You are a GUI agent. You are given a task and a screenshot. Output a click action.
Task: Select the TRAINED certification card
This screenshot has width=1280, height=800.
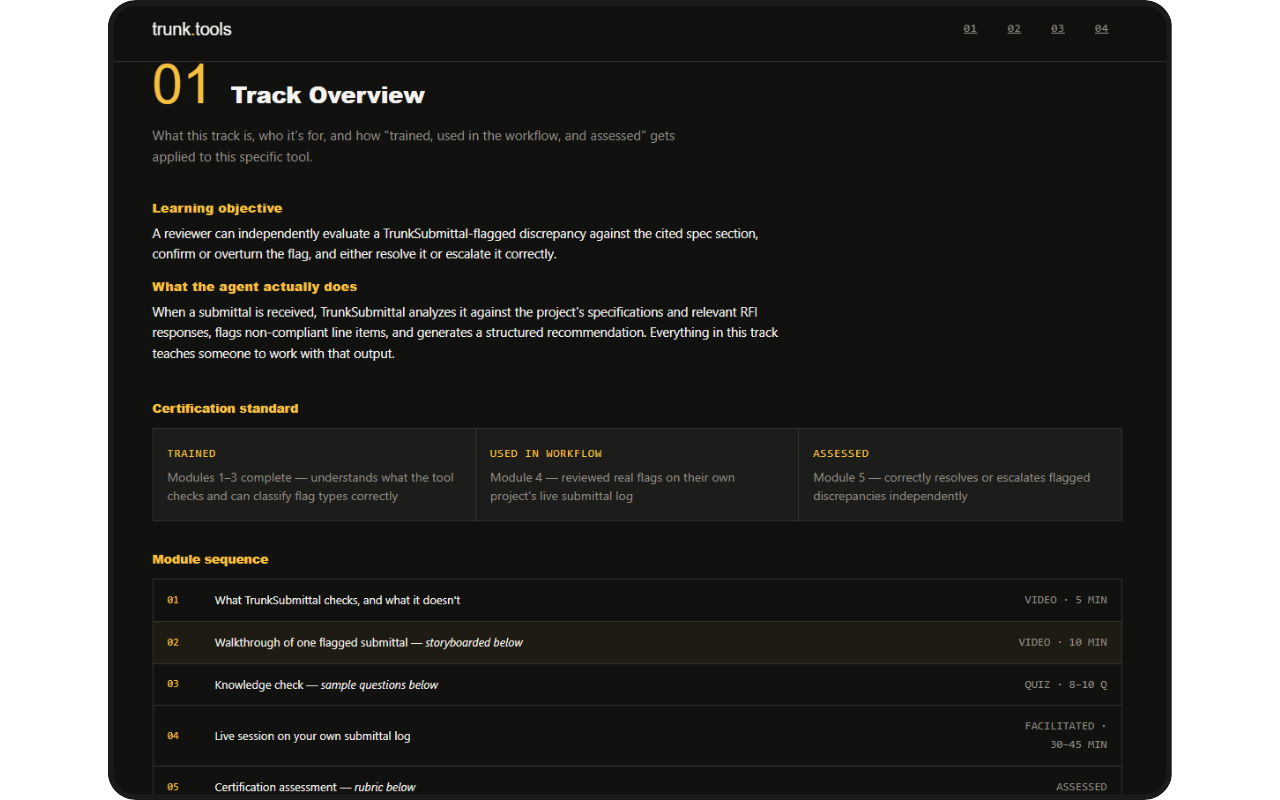(314, 474)
